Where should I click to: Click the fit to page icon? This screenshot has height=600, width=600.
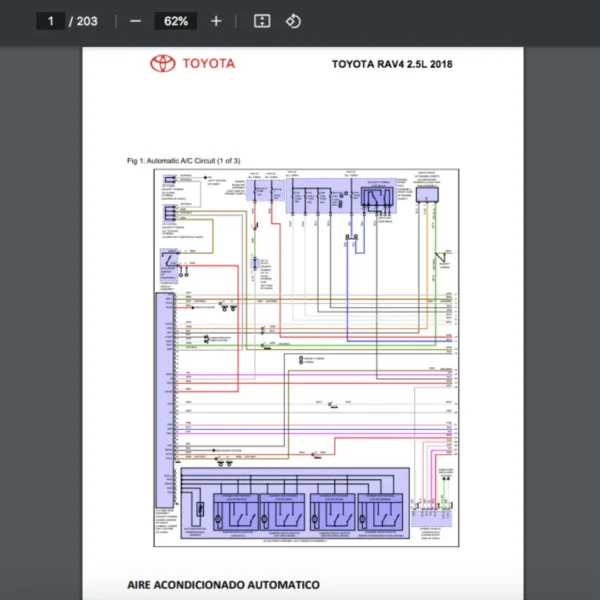tap(262, 21)
